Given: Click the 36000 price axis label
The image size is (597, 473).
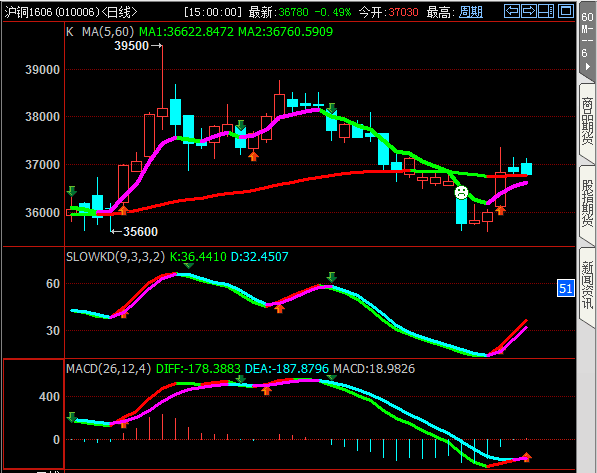Looking at the screenshot, I should coord(42,213).
